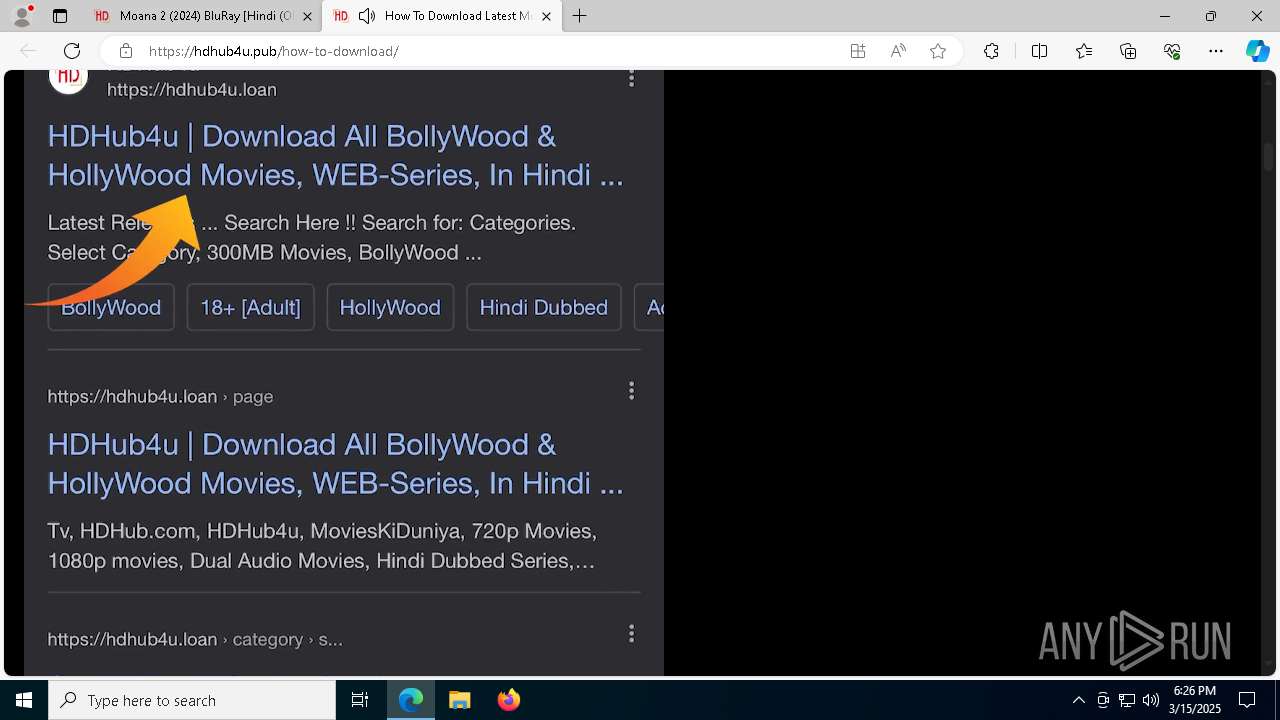
Task: Open the Favorites list icon
Action: pyautogui.click(x=1084, y=51)
